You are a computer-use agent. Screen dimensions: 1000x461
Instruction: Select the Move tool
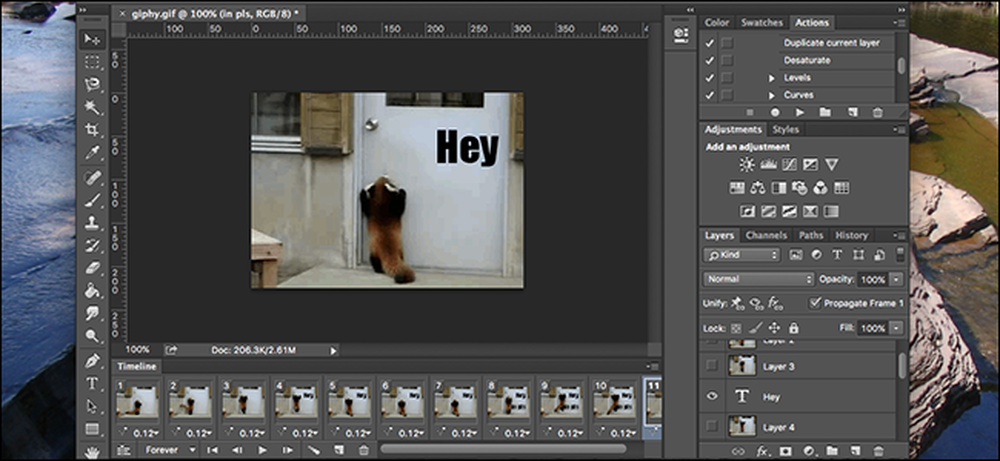[92, 40]
